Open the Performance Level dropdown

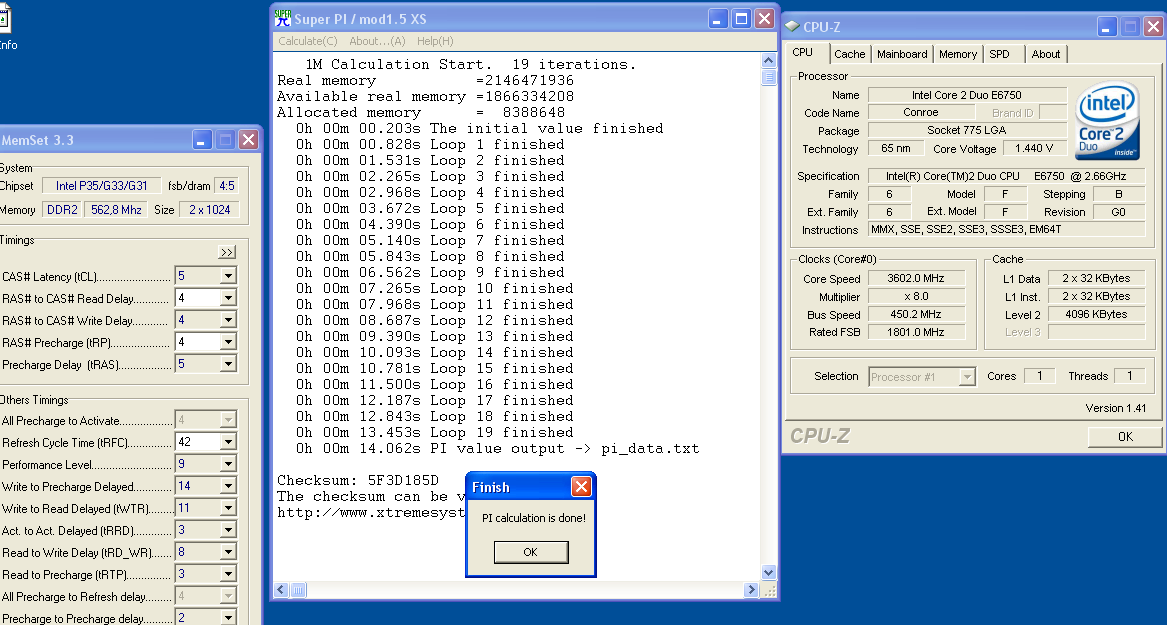228,464
